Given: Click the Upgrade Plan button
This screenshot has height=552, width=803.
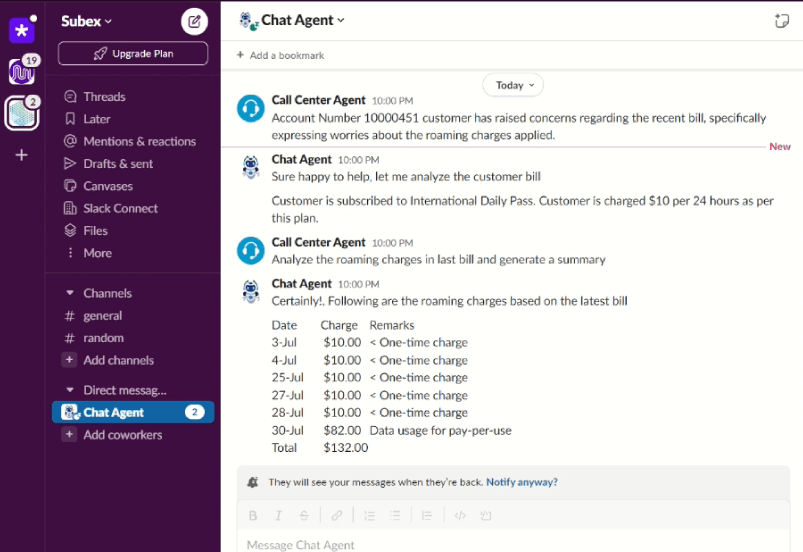Looking at the screenshot, I should click(x=133, y=53).
